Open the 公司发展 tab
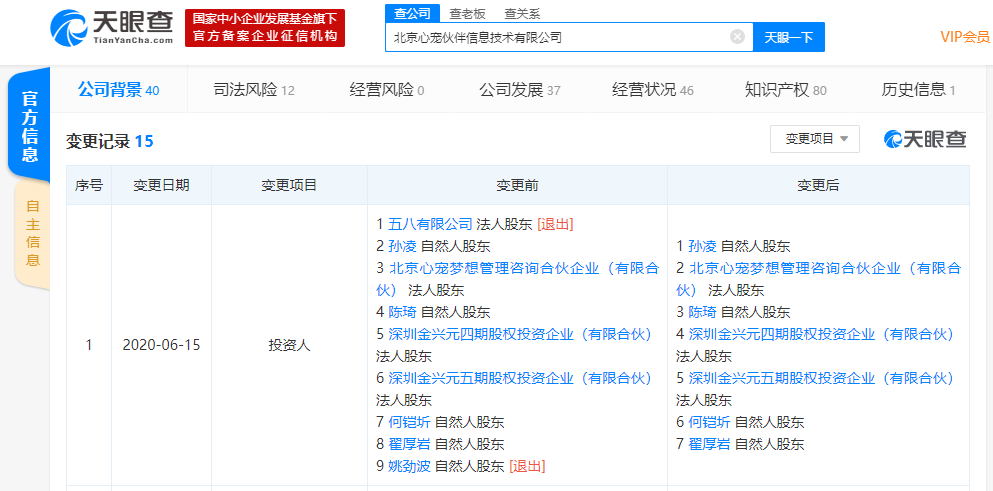 519,90
